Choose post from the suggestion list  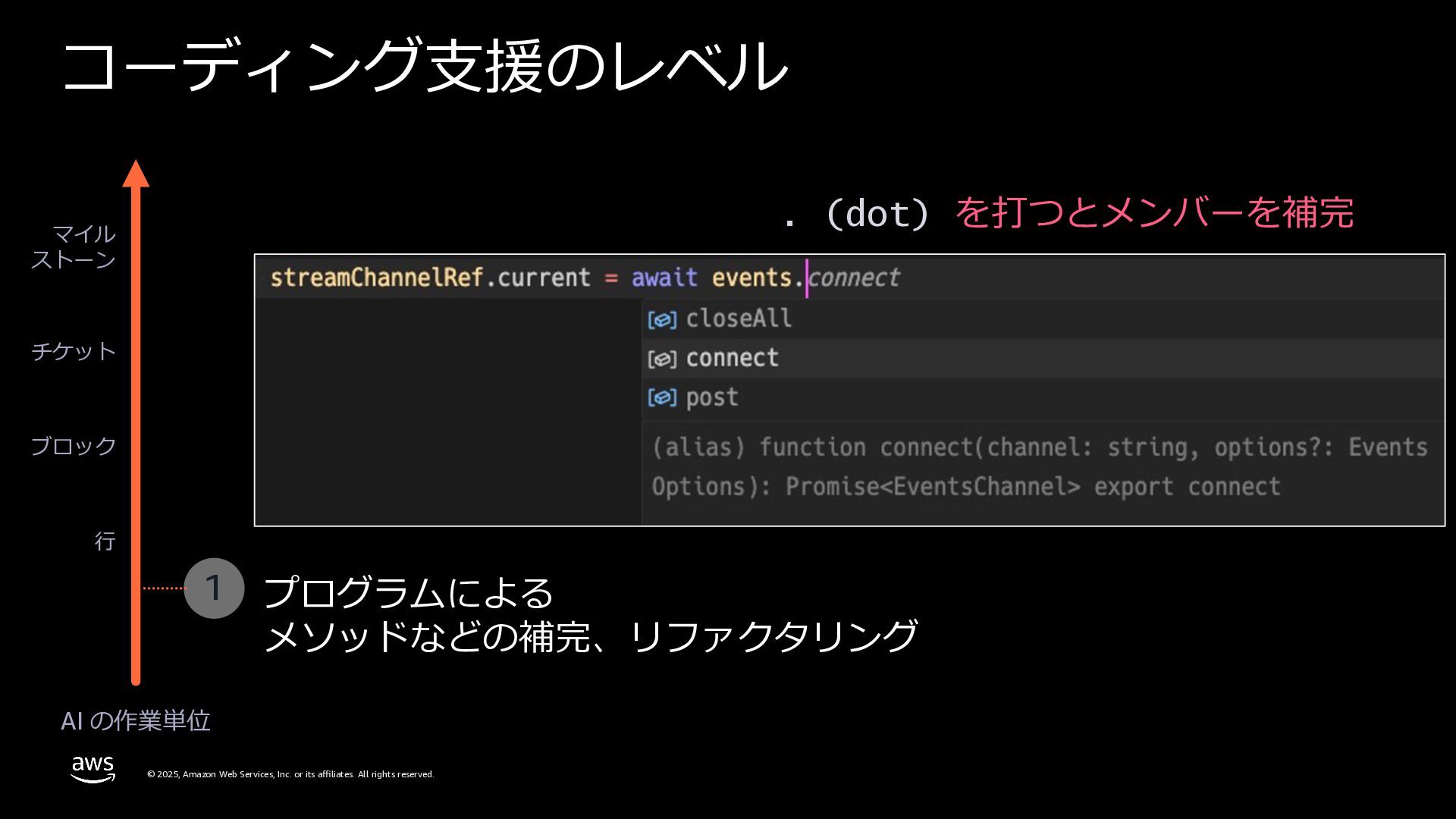click(712, 397)
